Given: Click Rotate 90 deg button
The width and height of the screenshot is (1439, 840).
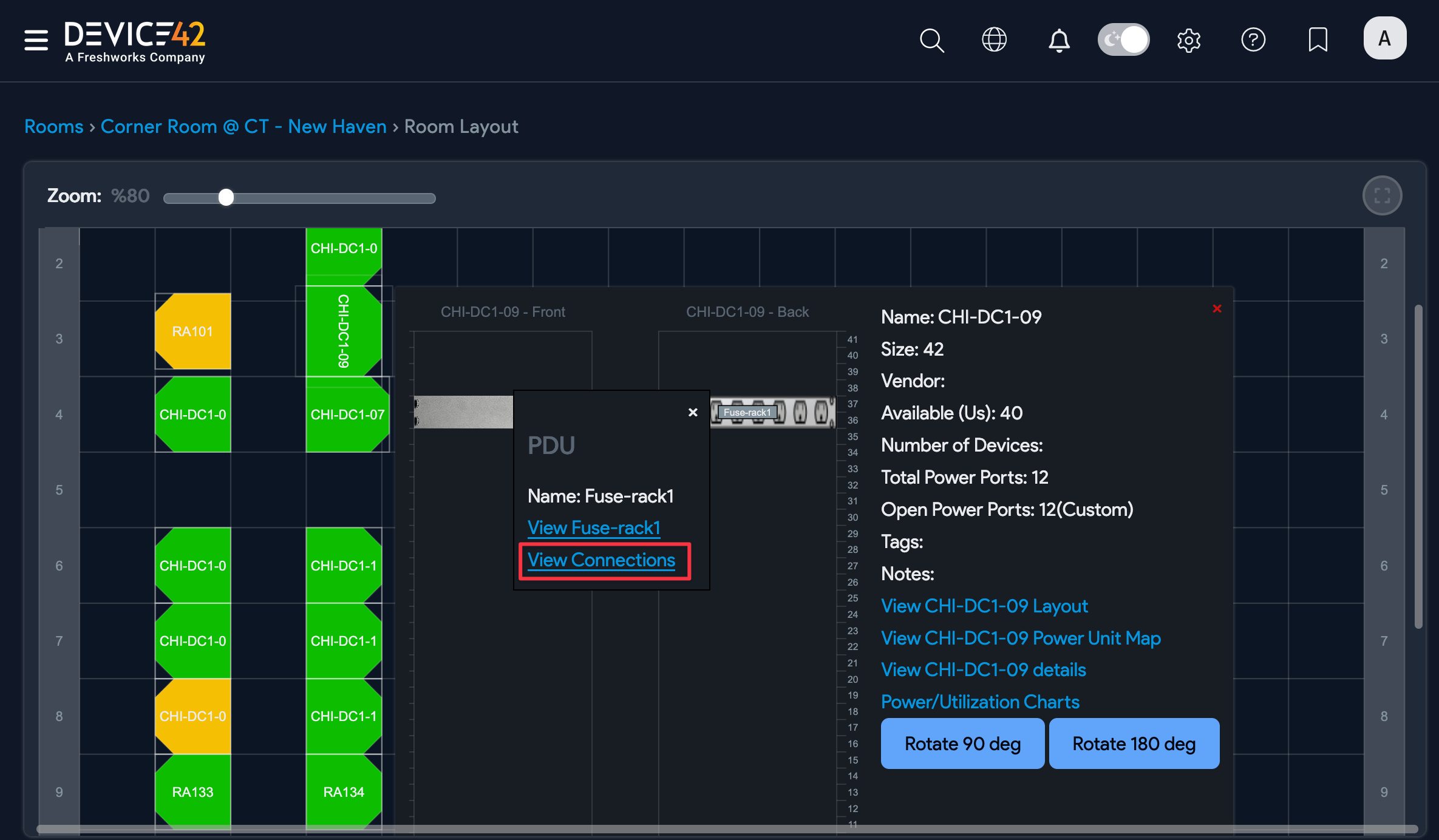Looking at the screenshot, I should (x=962, y=743).
